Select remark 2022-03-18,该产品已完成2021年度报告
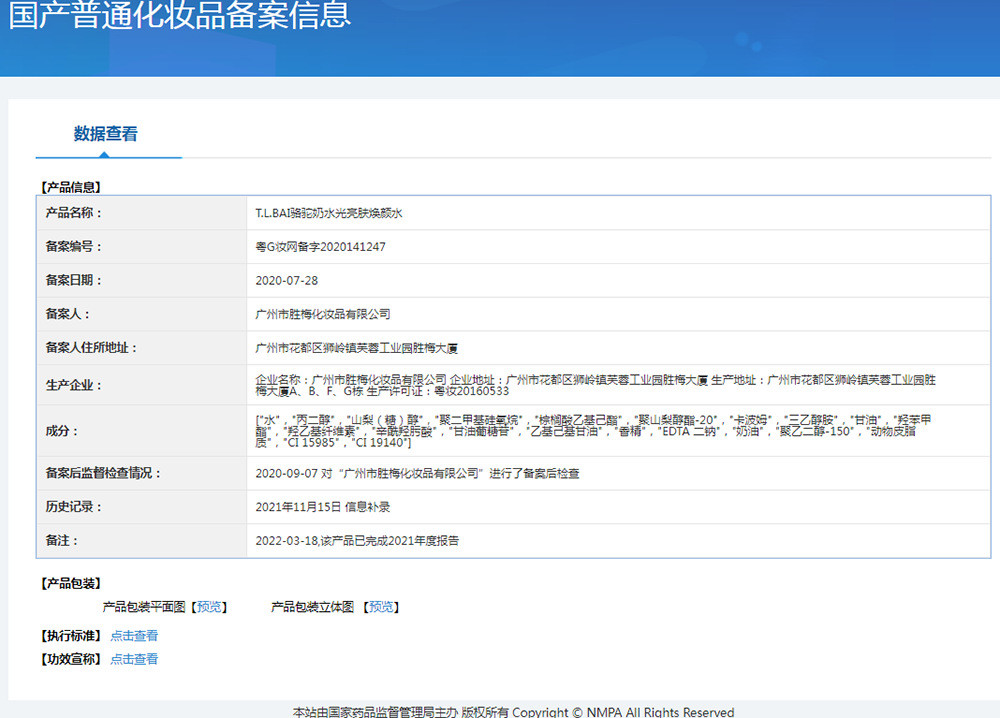 (x=357, y=541)
